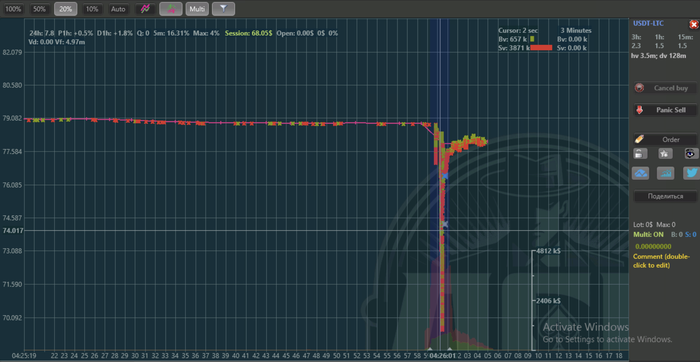Click the grey chart graph icon
Image resolution: width=700 pixels, height=362 pixels.
tap(665, 173)
